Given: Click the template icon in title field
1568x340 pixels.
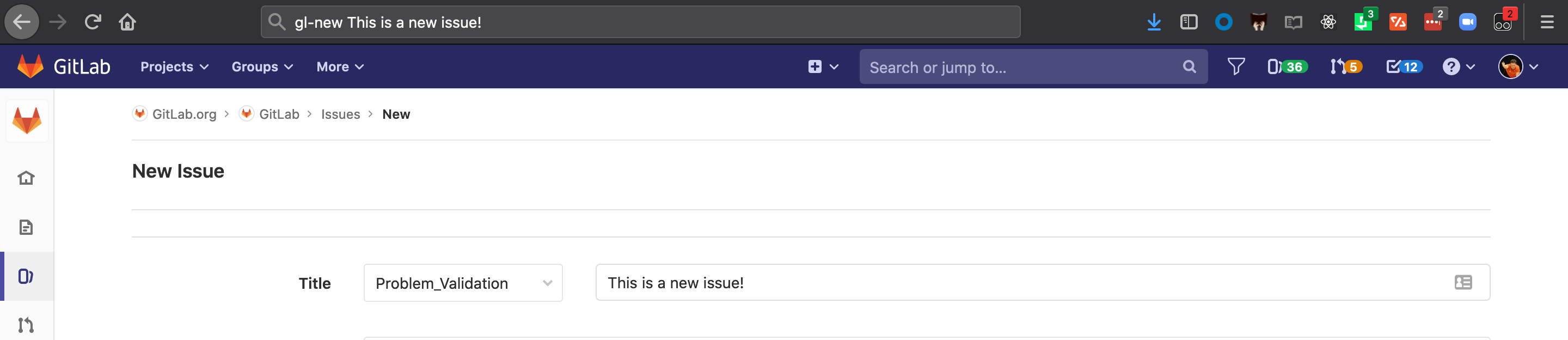Looking at the screenshot, I should pos(1463,282).
